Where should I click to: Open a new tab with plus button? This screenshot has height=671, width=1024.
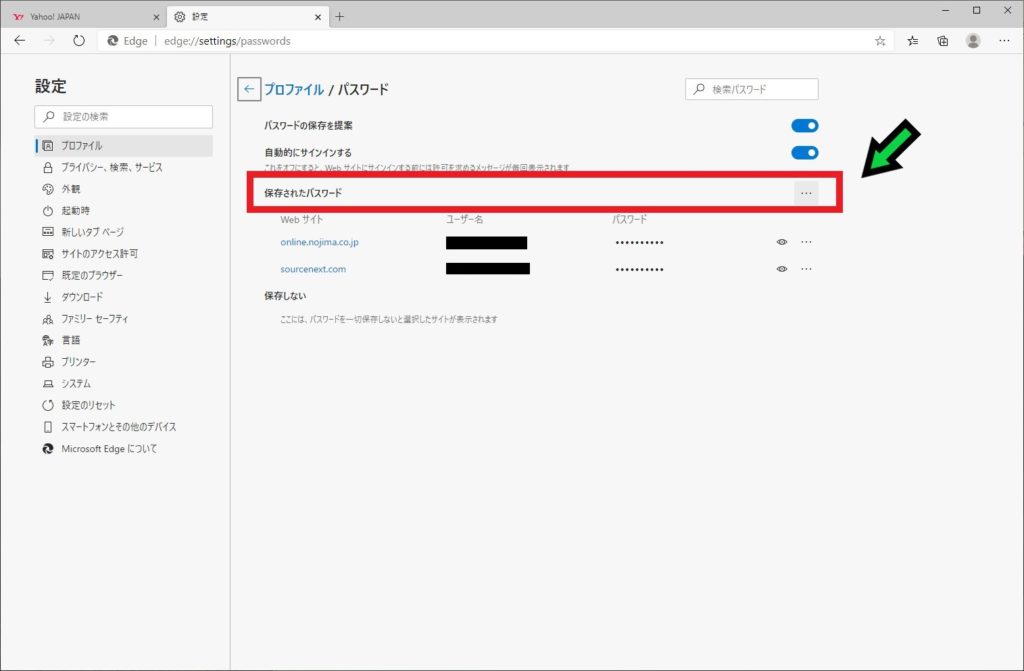(339, 16)
